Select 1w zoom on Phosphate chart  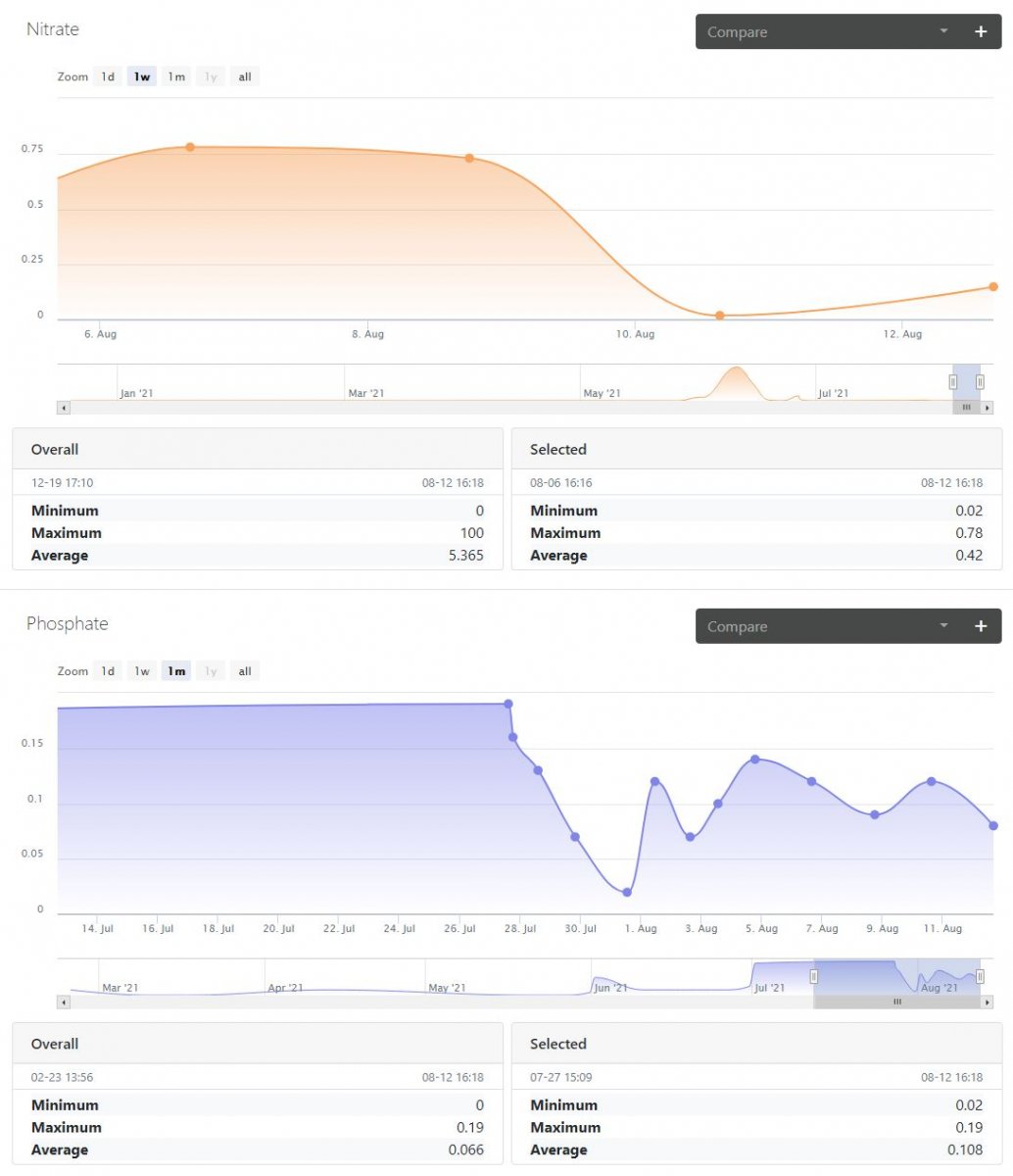(142, 671)
